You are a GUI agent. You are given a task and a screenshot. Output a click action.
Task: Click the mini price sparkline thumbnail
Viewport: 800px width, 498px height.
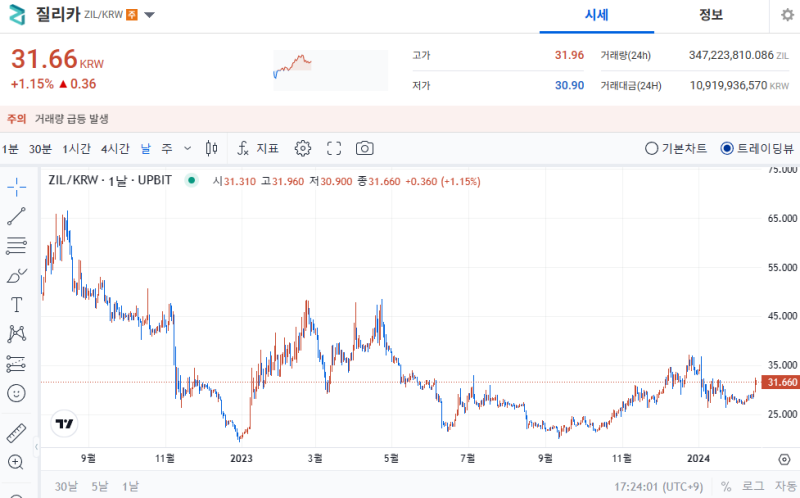click(331, 70)
